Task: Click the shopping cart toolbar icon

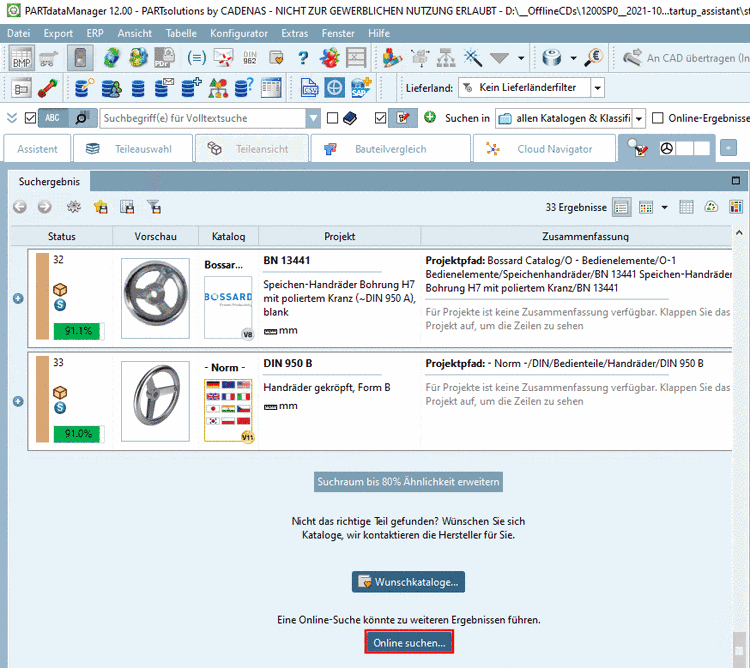Action: coord(48,58)
